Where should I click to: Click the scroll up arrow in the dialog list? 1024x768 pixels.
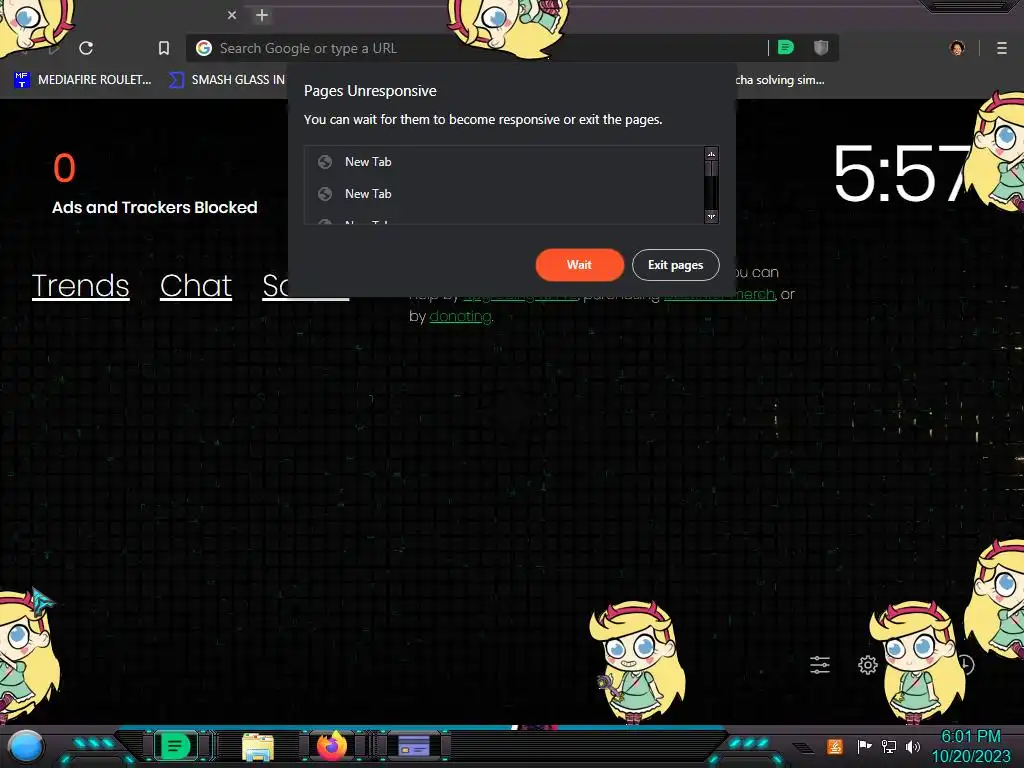pos(711,153)
